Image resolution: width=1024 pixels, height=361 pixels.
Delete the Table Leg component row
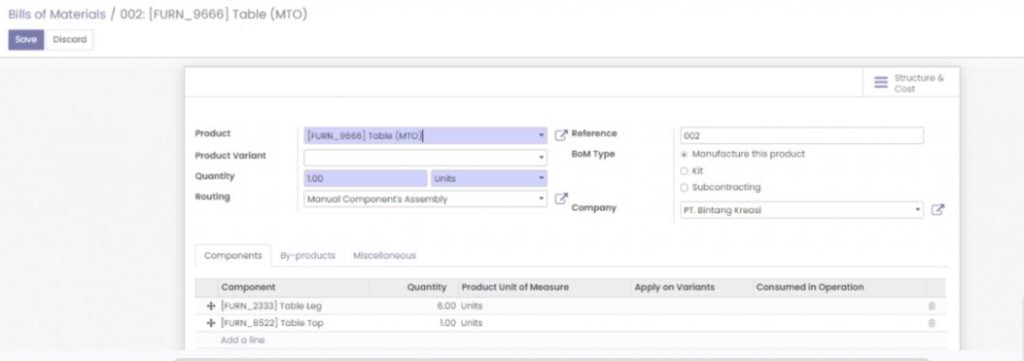point(932,306)
